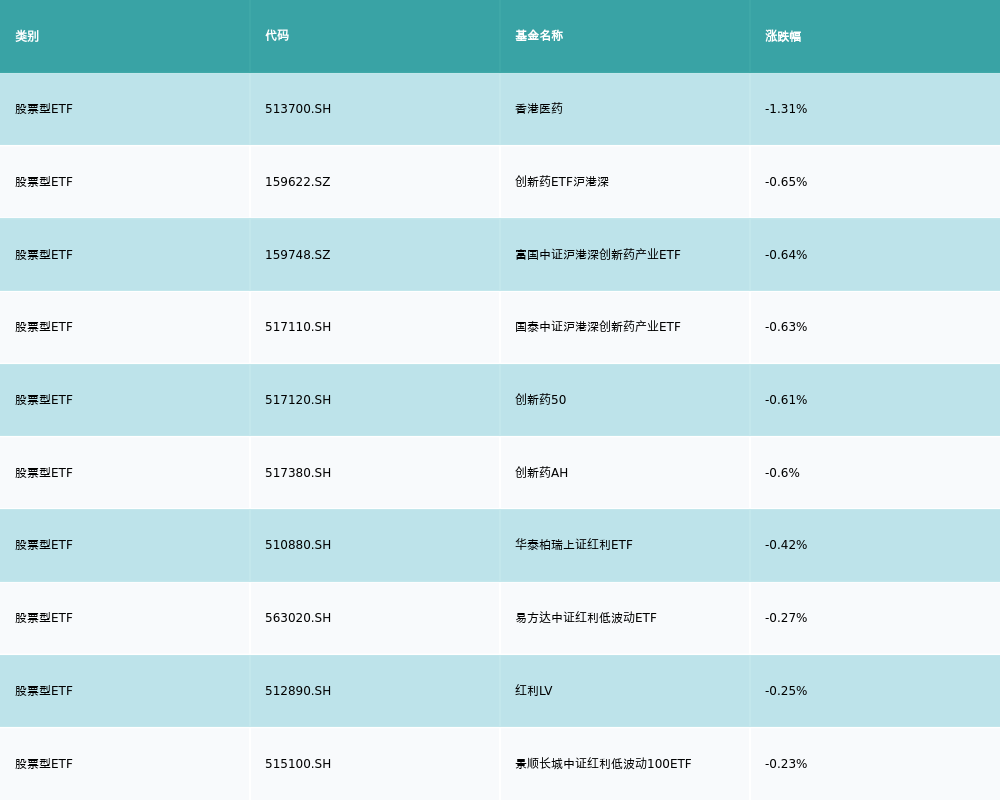This screenshot has width=1000, height=800.
Task: Click 股票型ETF in the 512890.SH row
Action: 44,691
